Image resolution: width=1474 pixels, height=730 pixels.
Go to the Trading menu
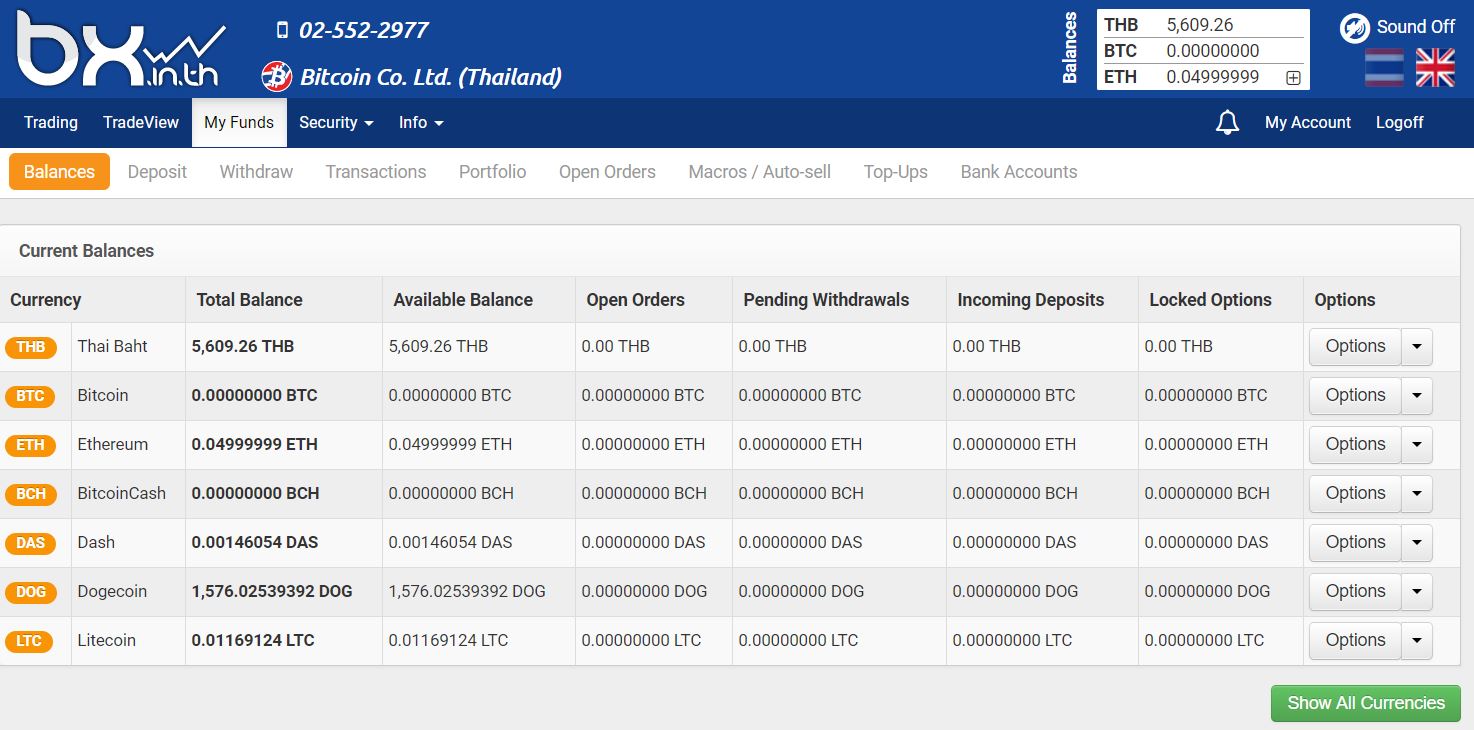coord(51,122)
